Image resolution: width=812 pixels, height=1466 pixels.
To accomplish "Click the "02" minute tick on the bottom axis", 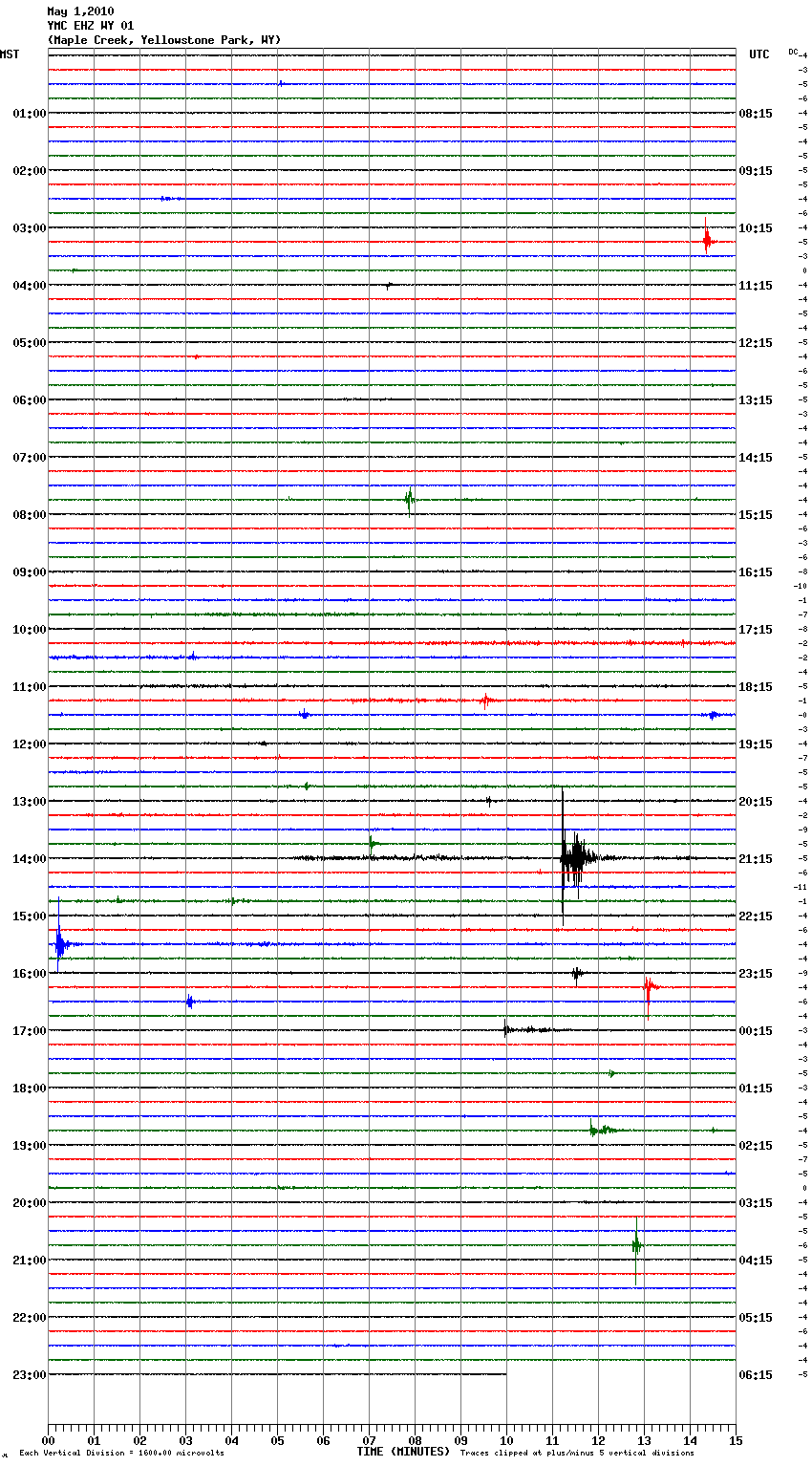I will coord(139,1441).
